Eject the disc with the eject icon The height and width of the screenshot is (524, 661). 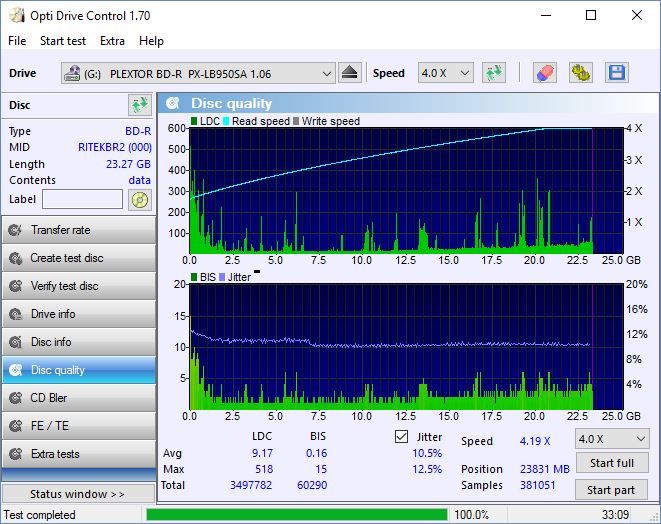349,73
